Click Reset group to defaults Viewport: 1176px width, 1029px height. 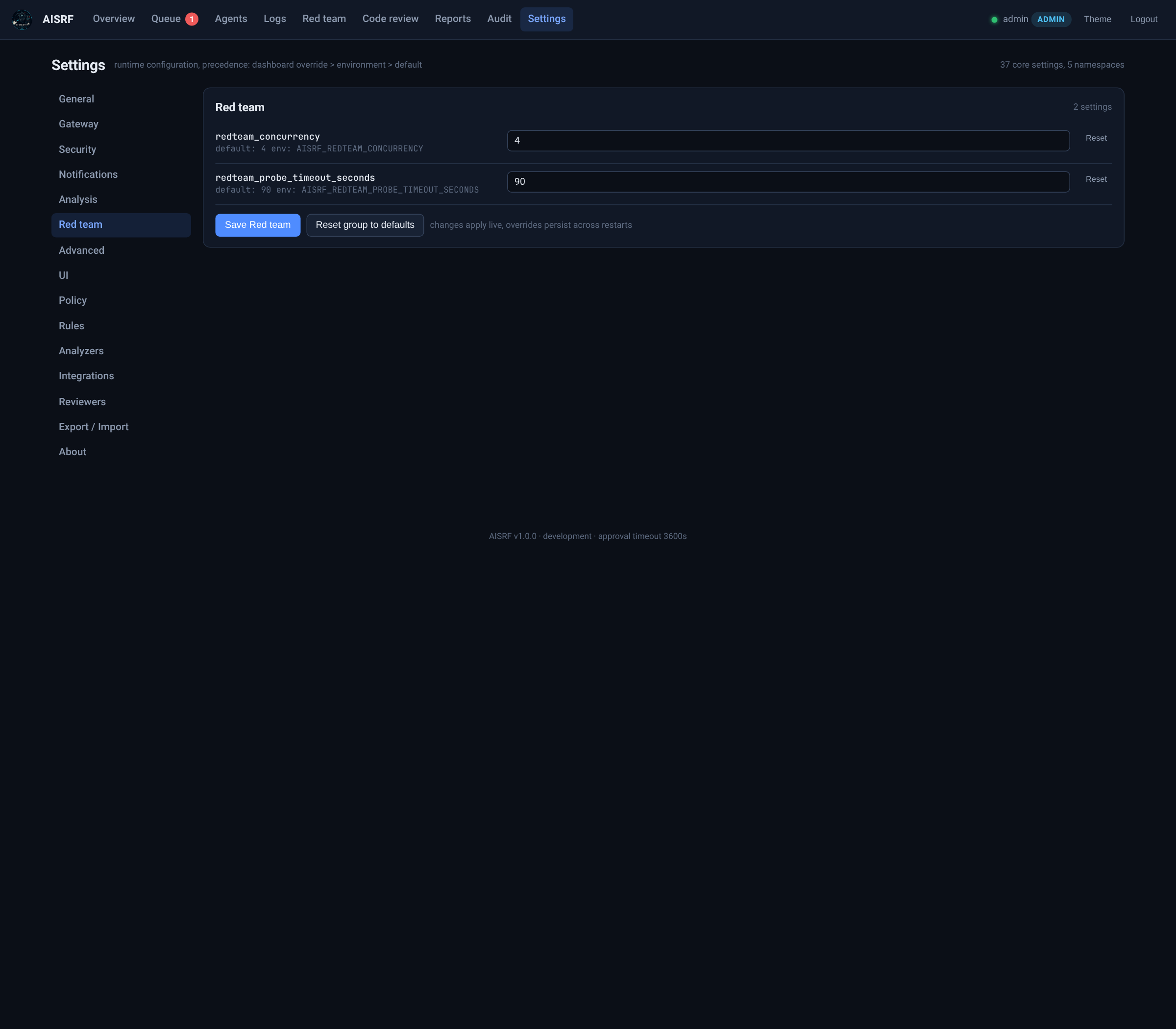[365, 225]
